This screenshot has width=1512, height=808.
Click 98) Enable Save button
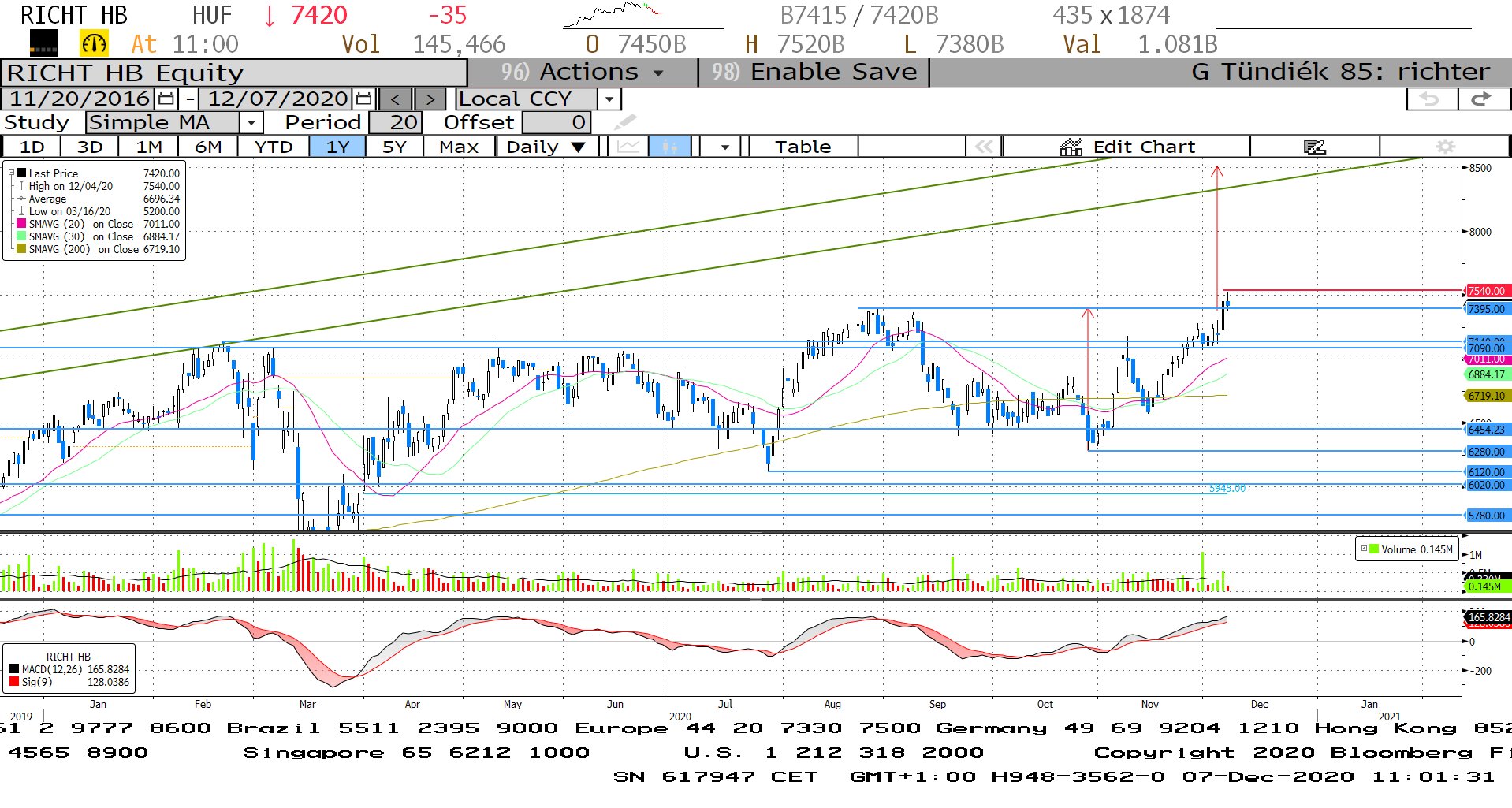point(814,72)
